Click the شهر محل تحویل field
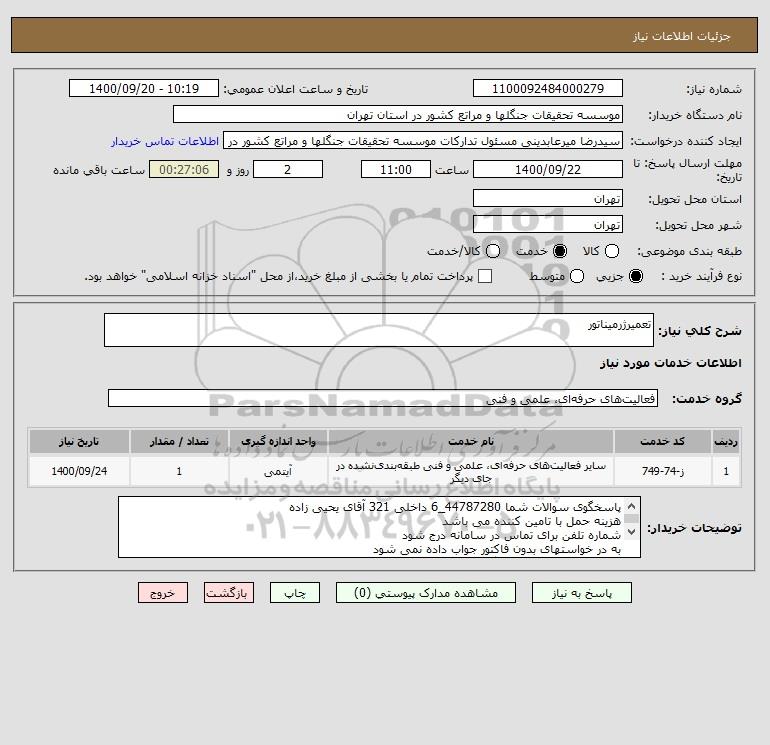 548,224
